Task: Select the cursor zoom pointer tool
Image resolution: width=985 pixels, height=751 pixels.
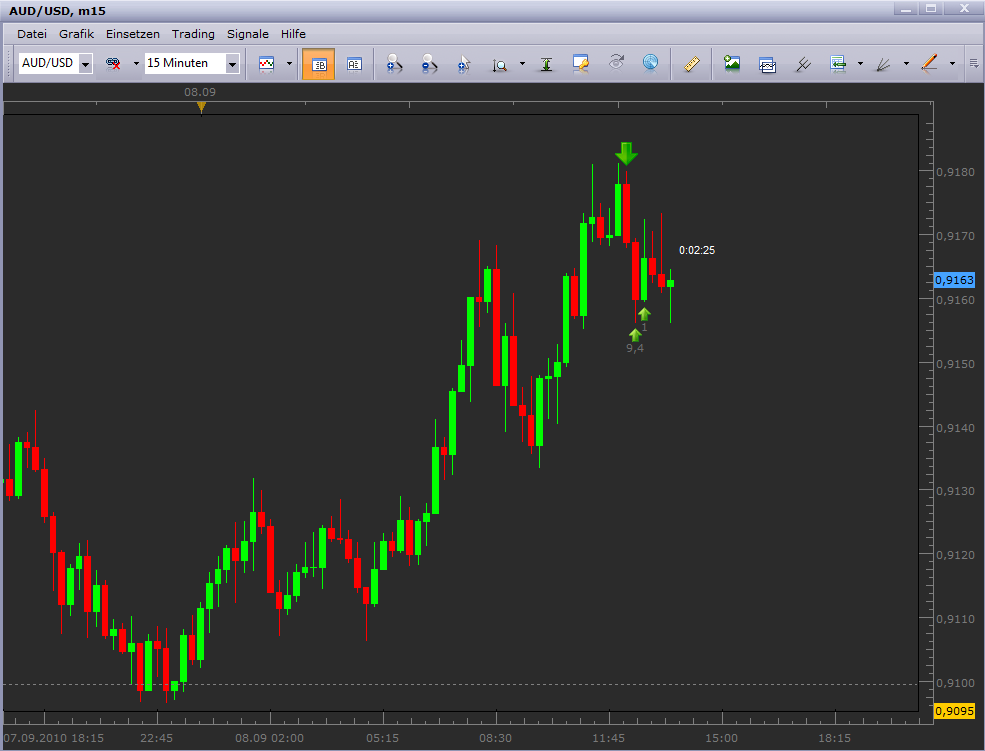Action: pyautogui.click(x=464, y=63)
